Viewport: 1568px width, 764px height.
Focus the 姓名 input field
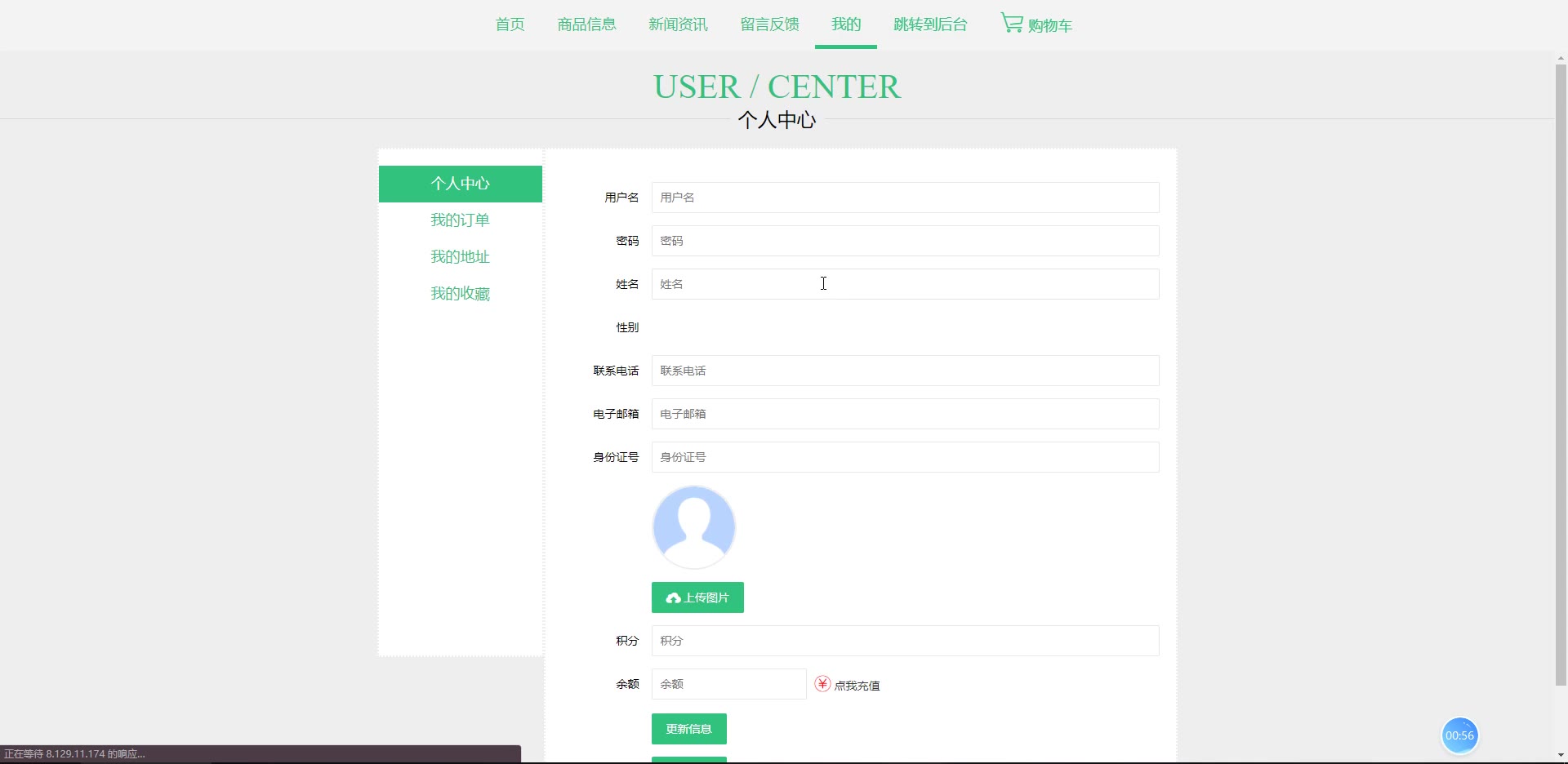pyautogui.click(x=905, y=284)
